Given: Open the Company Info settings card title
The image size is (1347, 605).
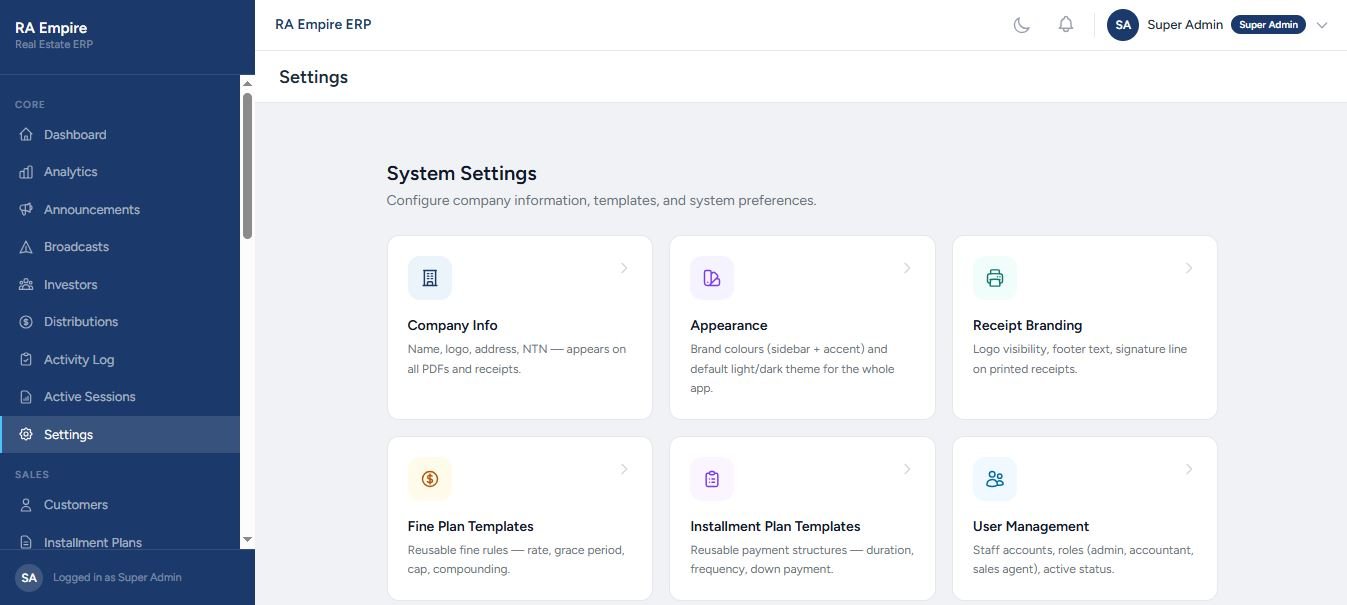Looking at the screenshot, I should click(452, 326).
